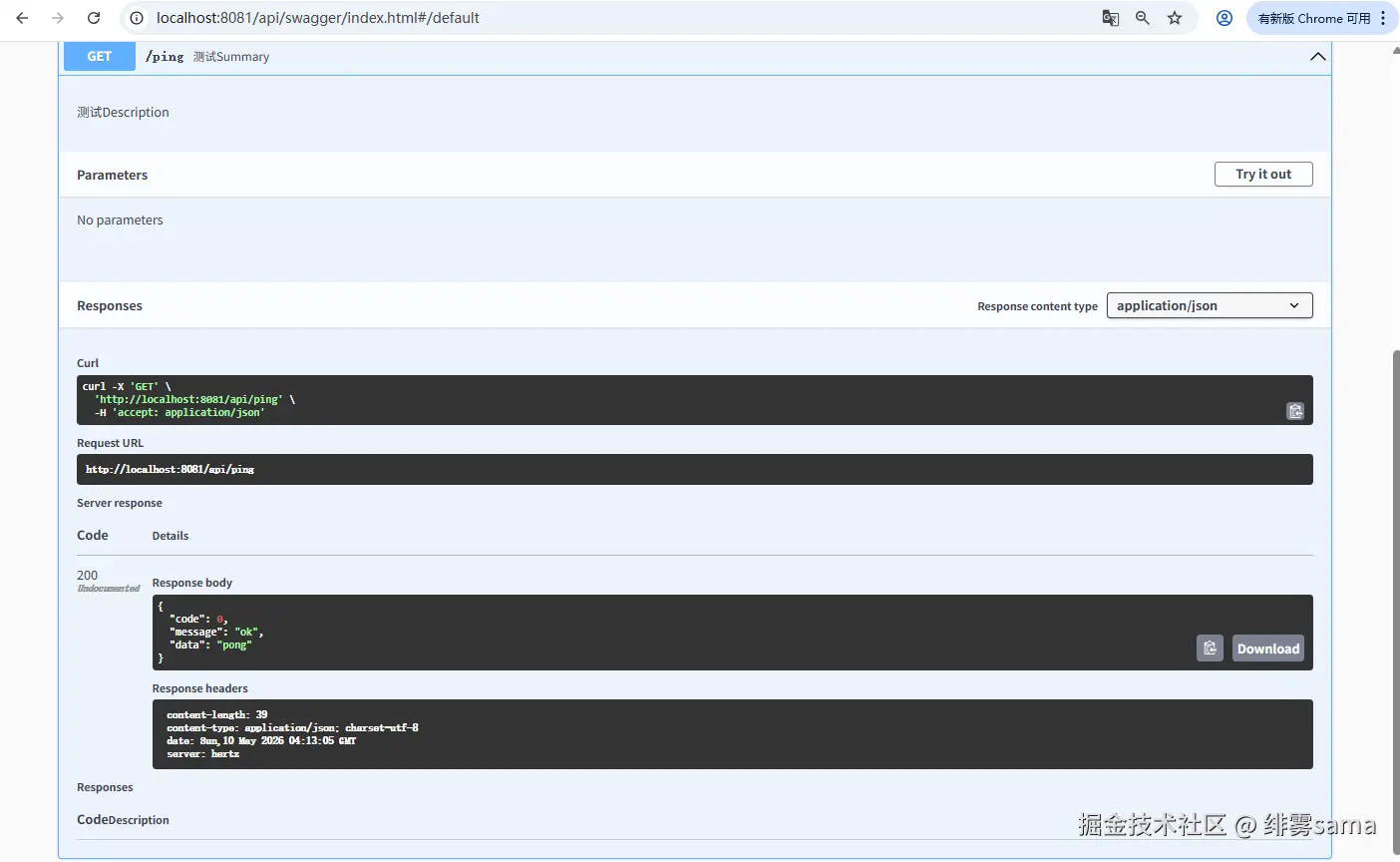
Task: Go back using the browser back arrow
Action: tap(22, 18)
